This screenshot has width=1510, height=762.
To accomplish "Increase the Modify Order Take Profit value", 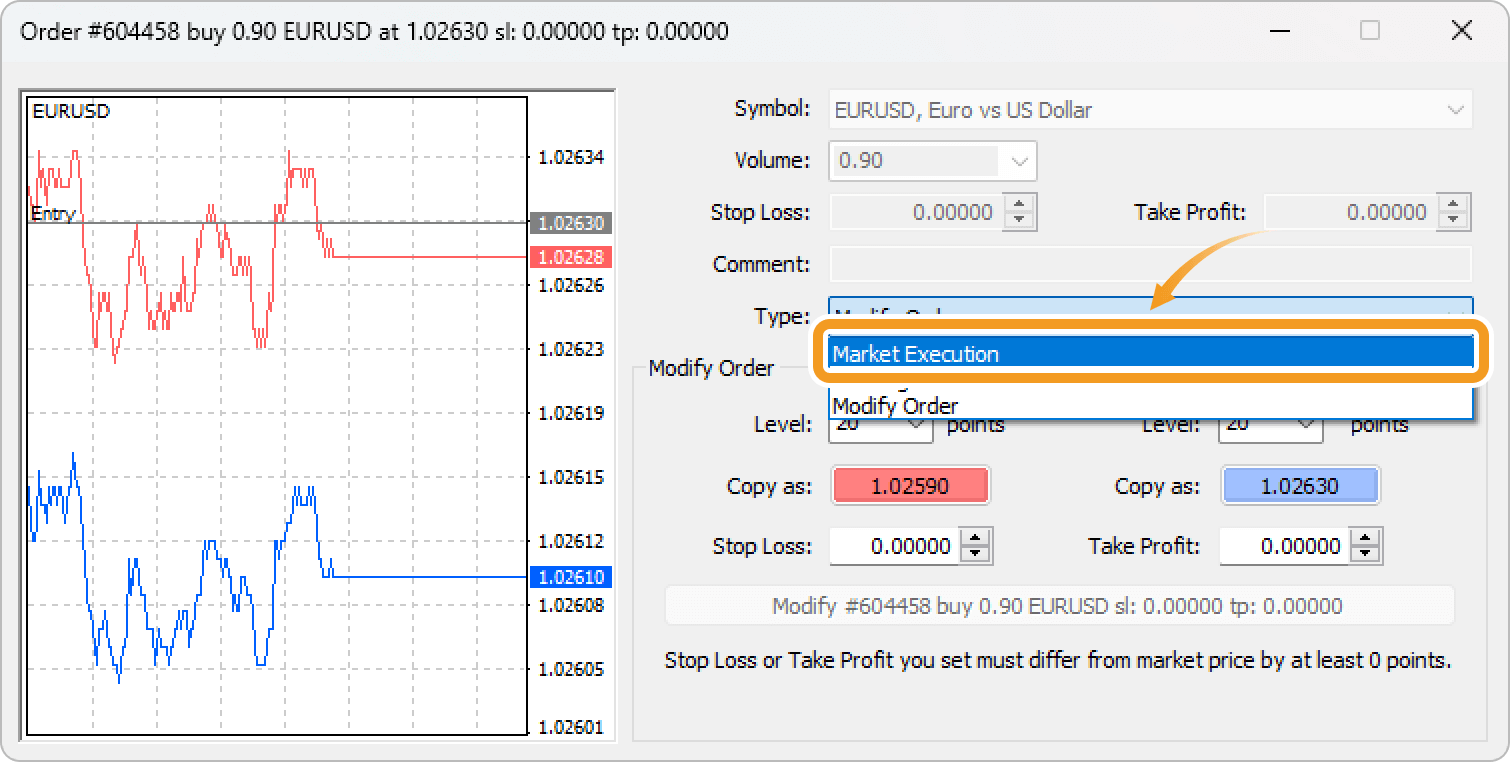I will click(x=1365, y=538).
